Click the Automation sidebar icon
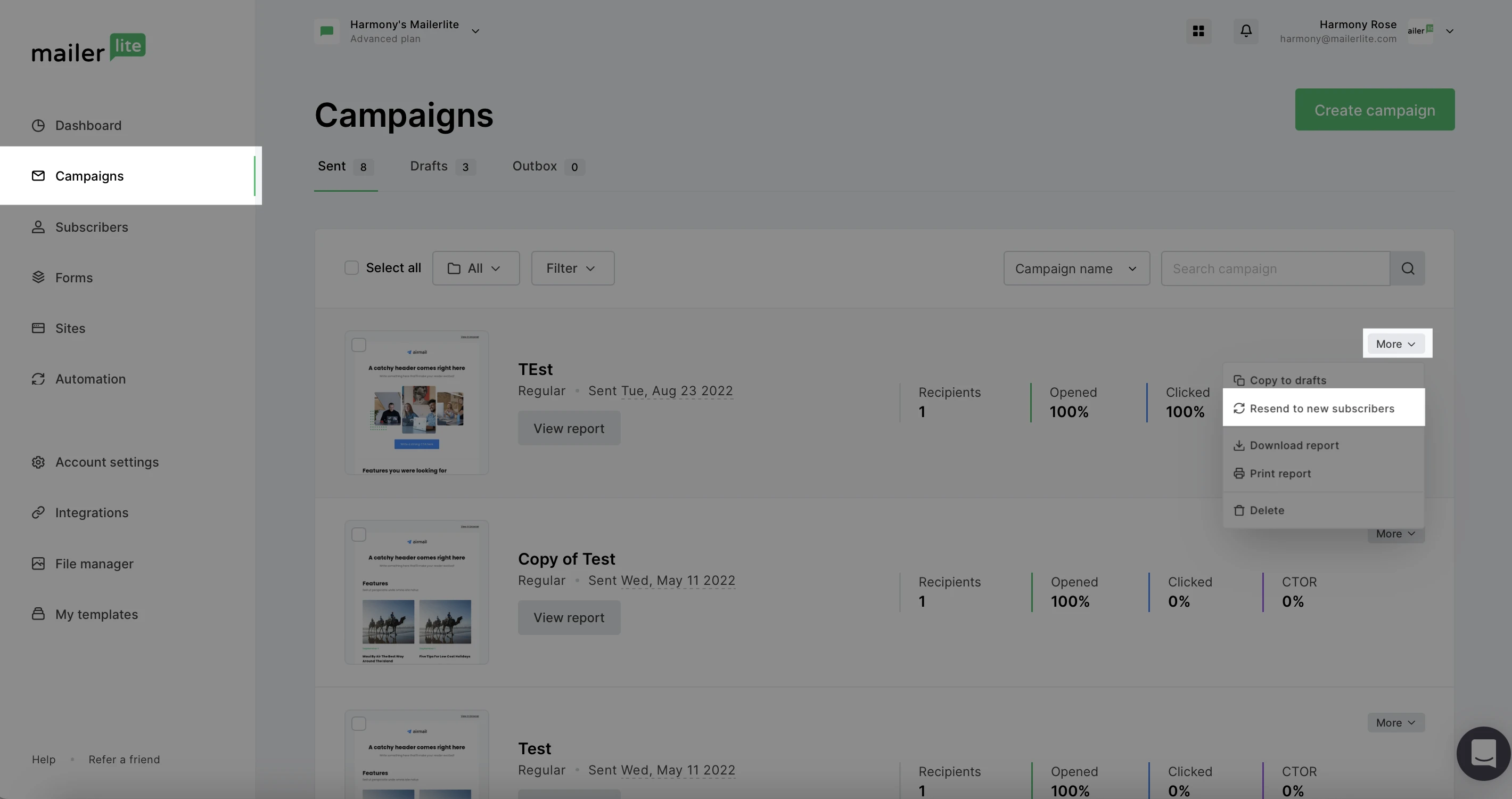The width and height of the screenshot is (1512, 799). [38, 379]
